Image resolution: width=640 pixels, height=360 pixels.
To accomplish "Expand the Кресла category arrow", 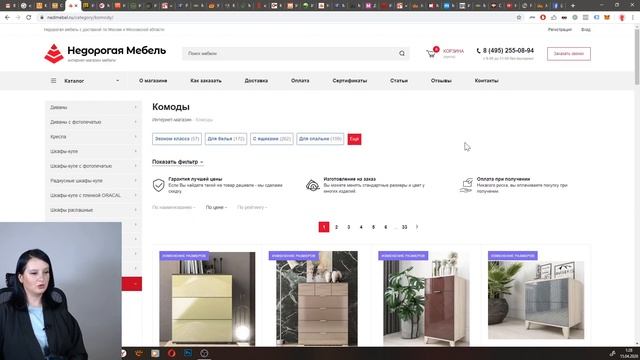I will click(136, 137).
